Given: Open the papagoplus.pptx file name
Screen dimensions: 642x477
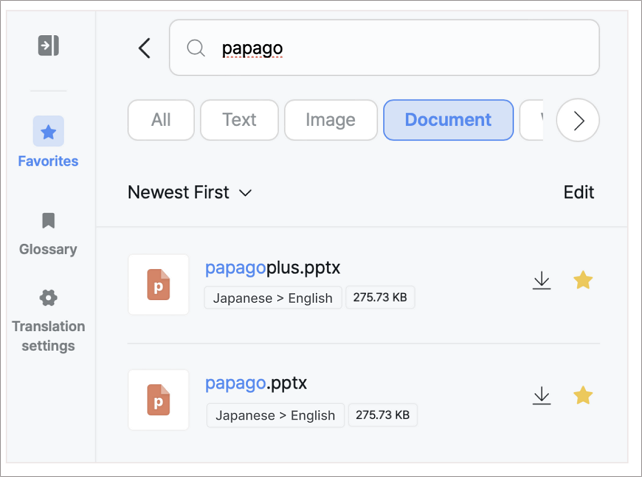Looking at the screenshot, I should coord(273,268).
